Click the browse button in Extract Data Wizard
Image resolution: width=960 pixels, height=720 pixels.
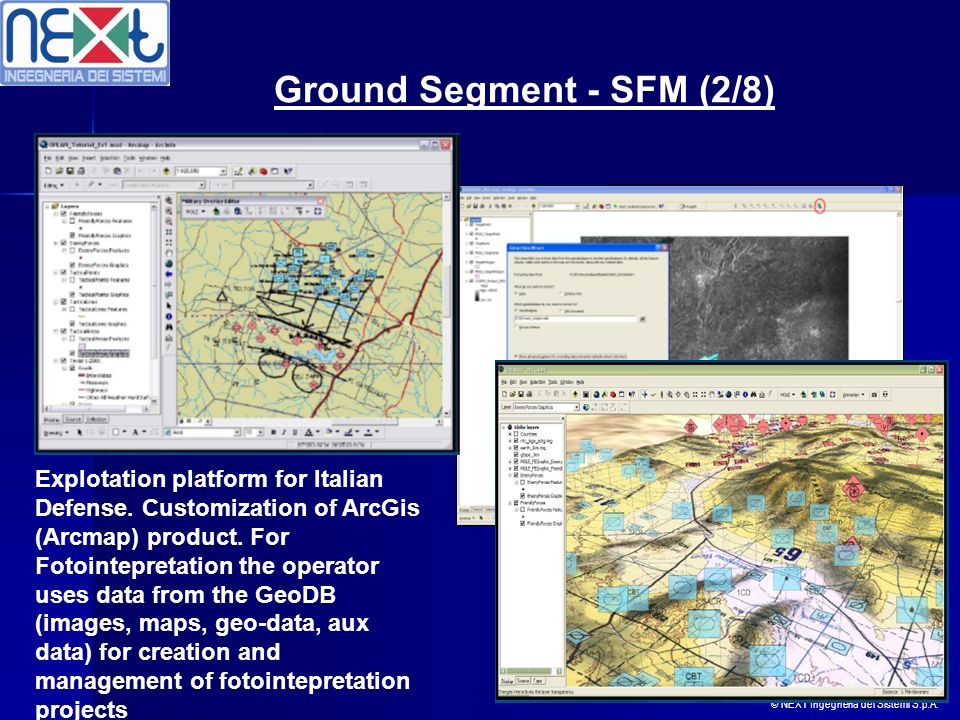coord(642,319)
